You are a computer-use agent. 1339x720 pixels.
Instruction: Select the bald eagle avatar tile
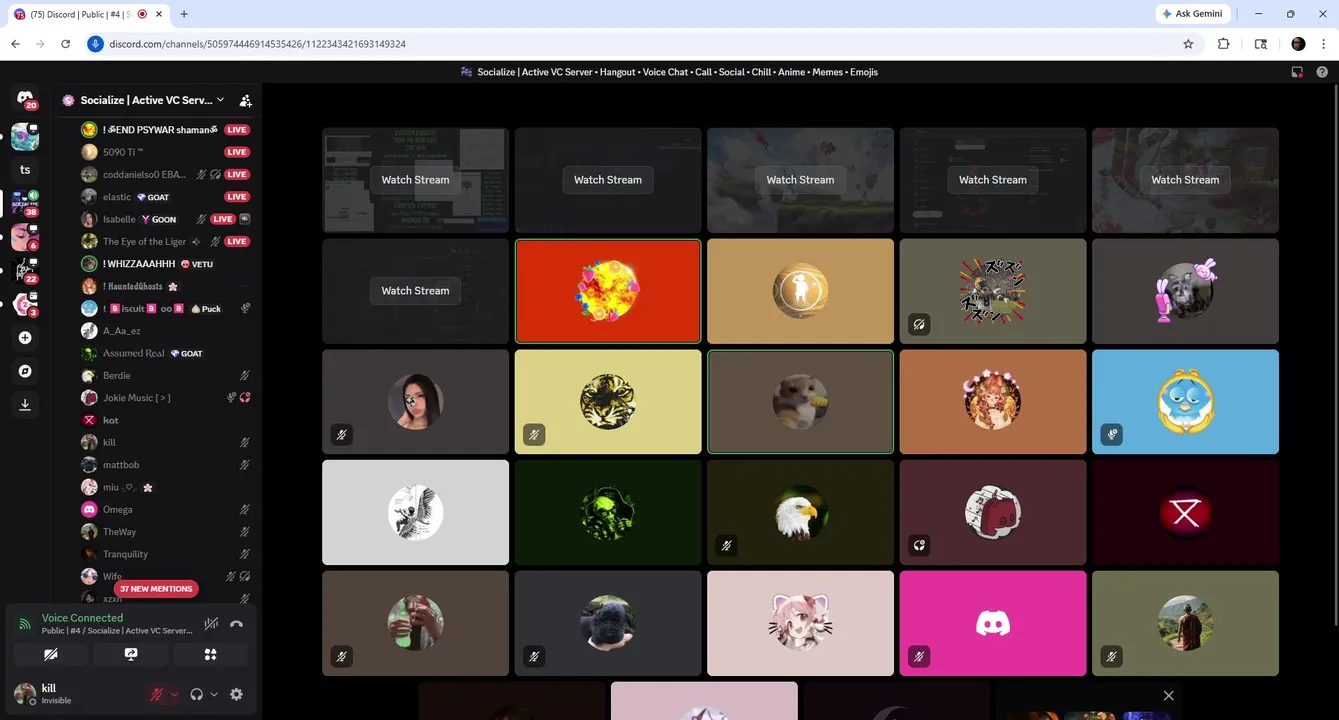pyautogui.click(x=800, y=512)
